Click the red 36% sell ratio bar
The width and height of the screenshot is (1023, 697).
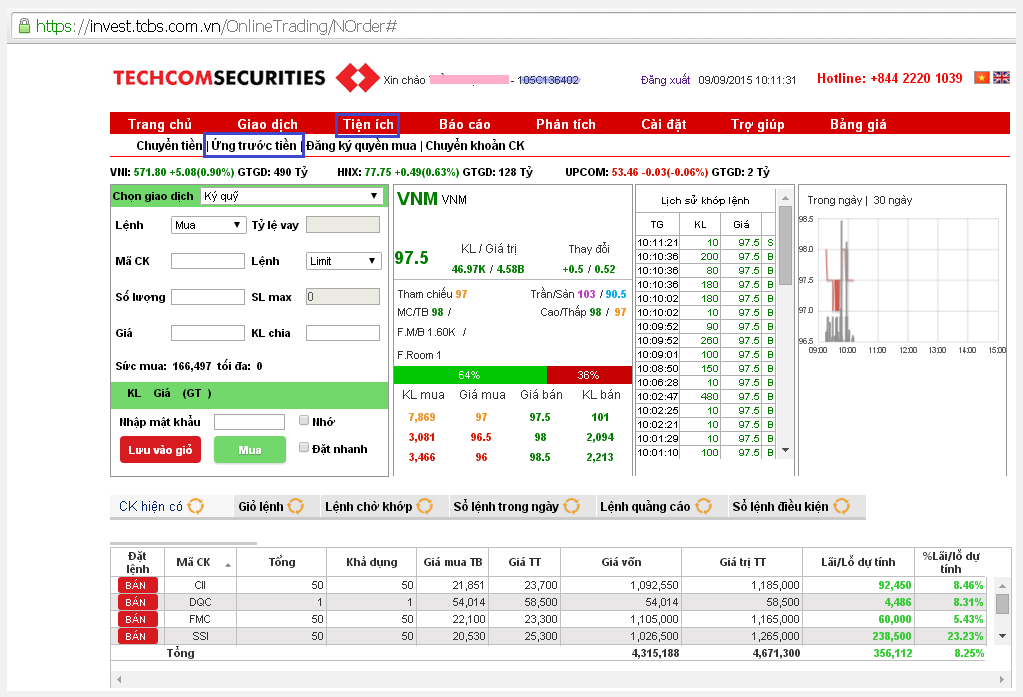tap(589, 375)
